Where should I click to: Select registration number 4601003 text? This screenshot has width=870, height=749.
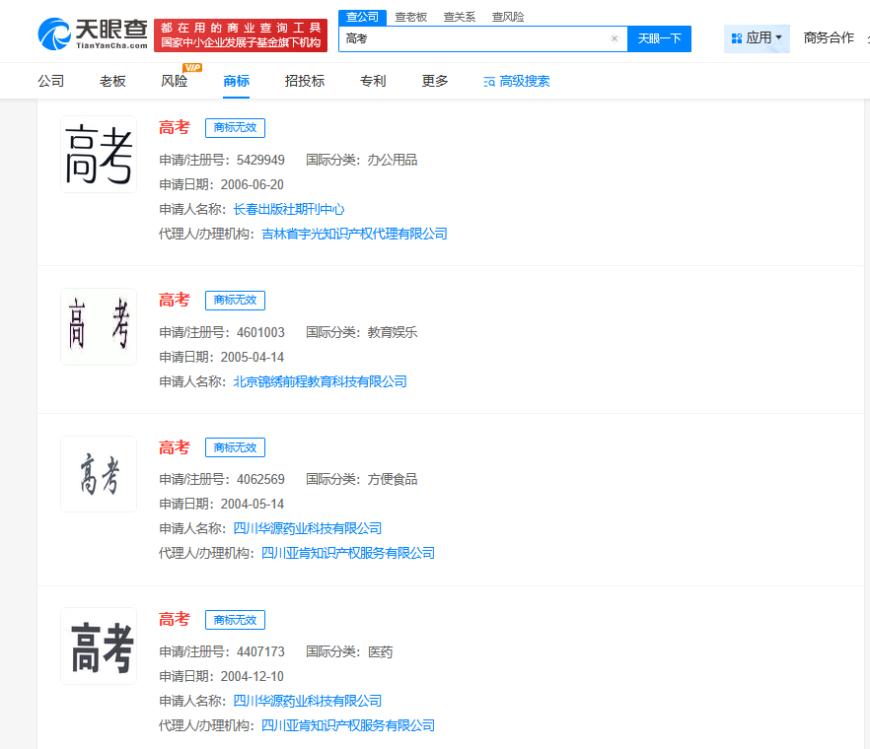click(260, 332)
